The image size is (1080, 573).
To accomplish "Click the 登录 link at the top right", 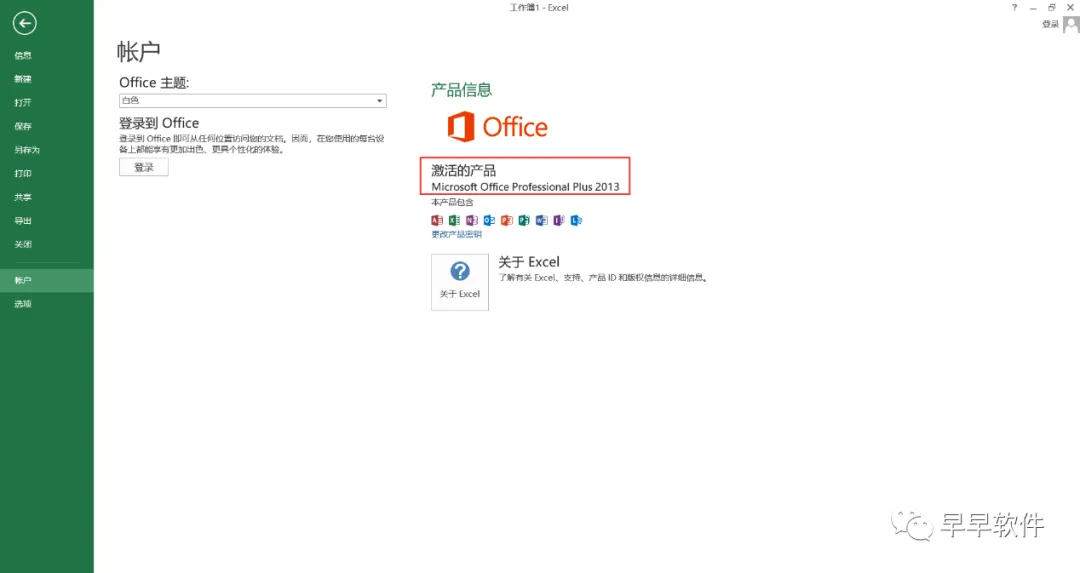I will click(x=1050, y=25).
